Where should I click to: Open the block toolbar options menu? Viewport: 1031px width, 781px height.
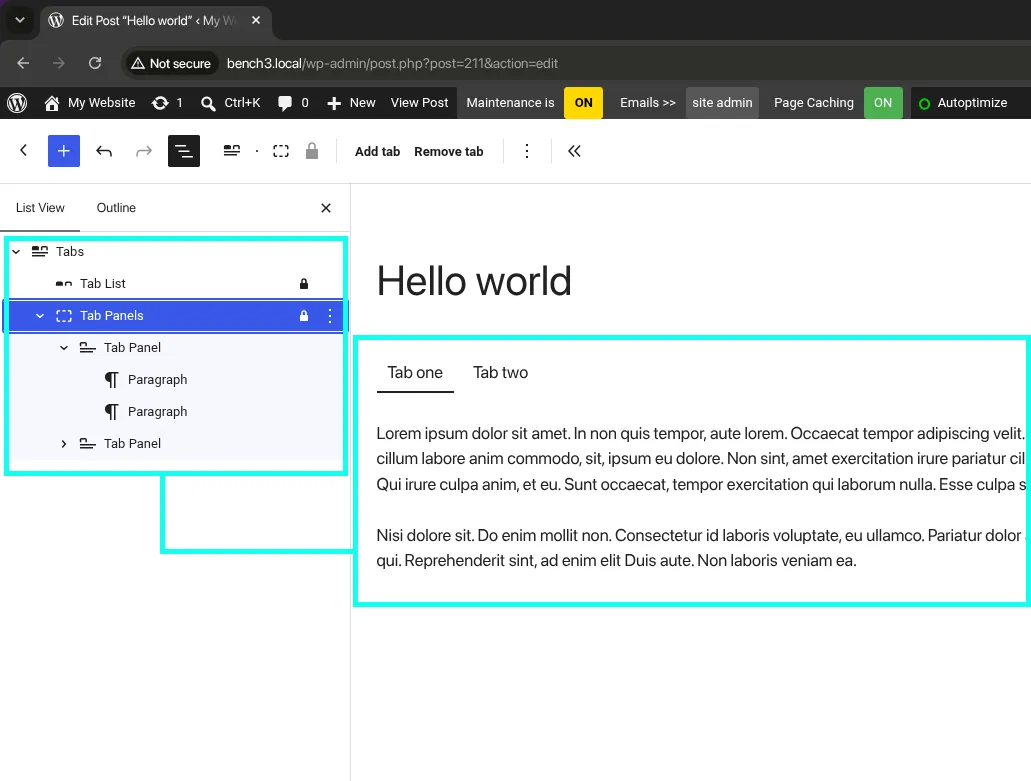(527, 151)
